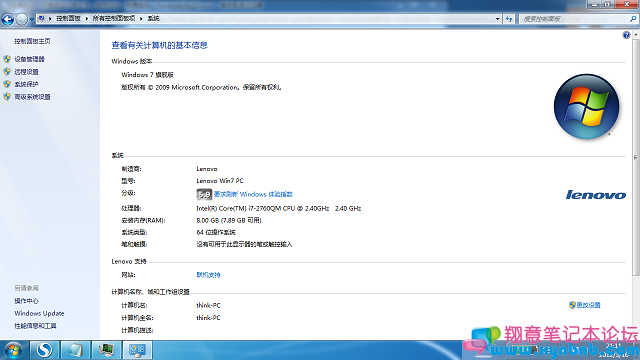
Task: Open 操作中心 under see also
Action: (x=27, y=301)
